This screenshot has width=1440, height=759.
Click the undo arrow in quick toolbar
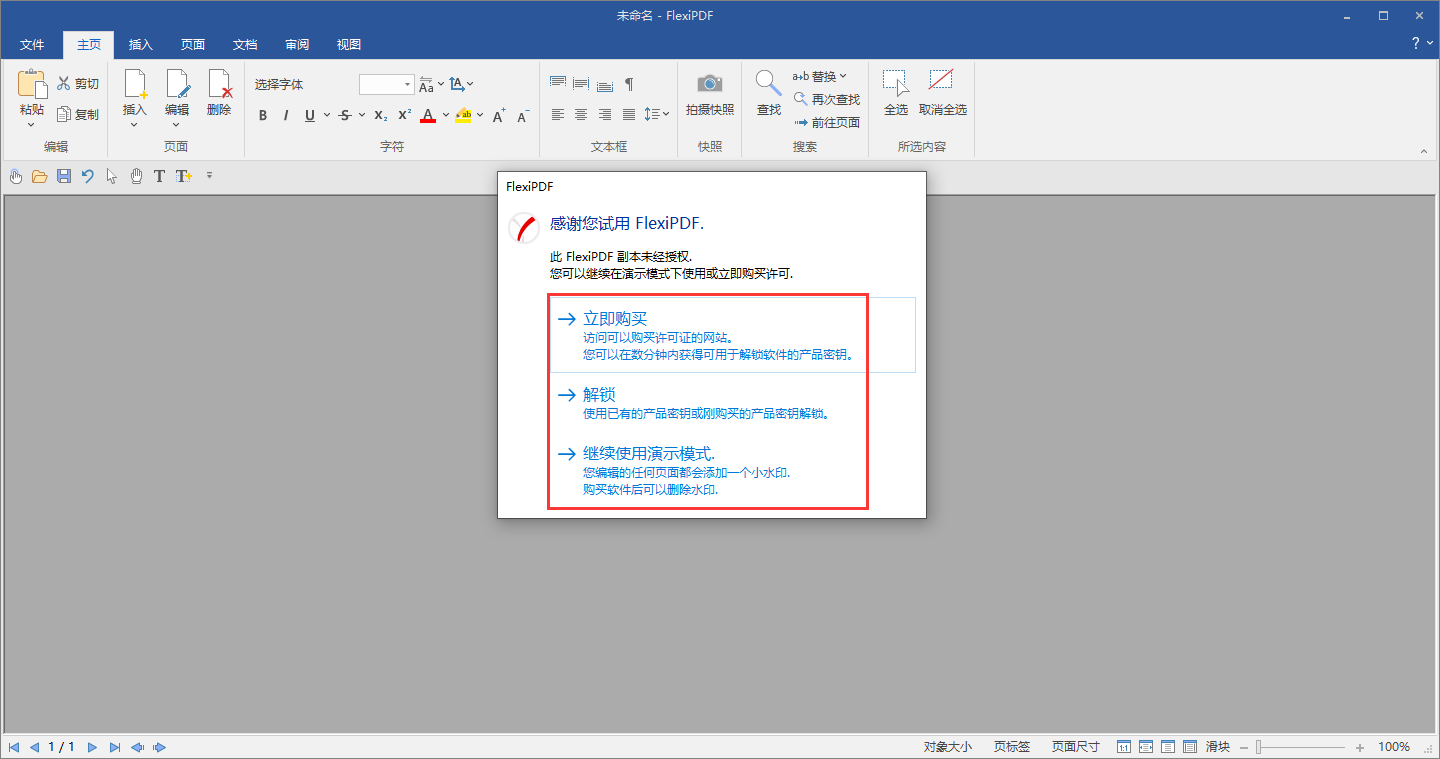tap(88, 176)
